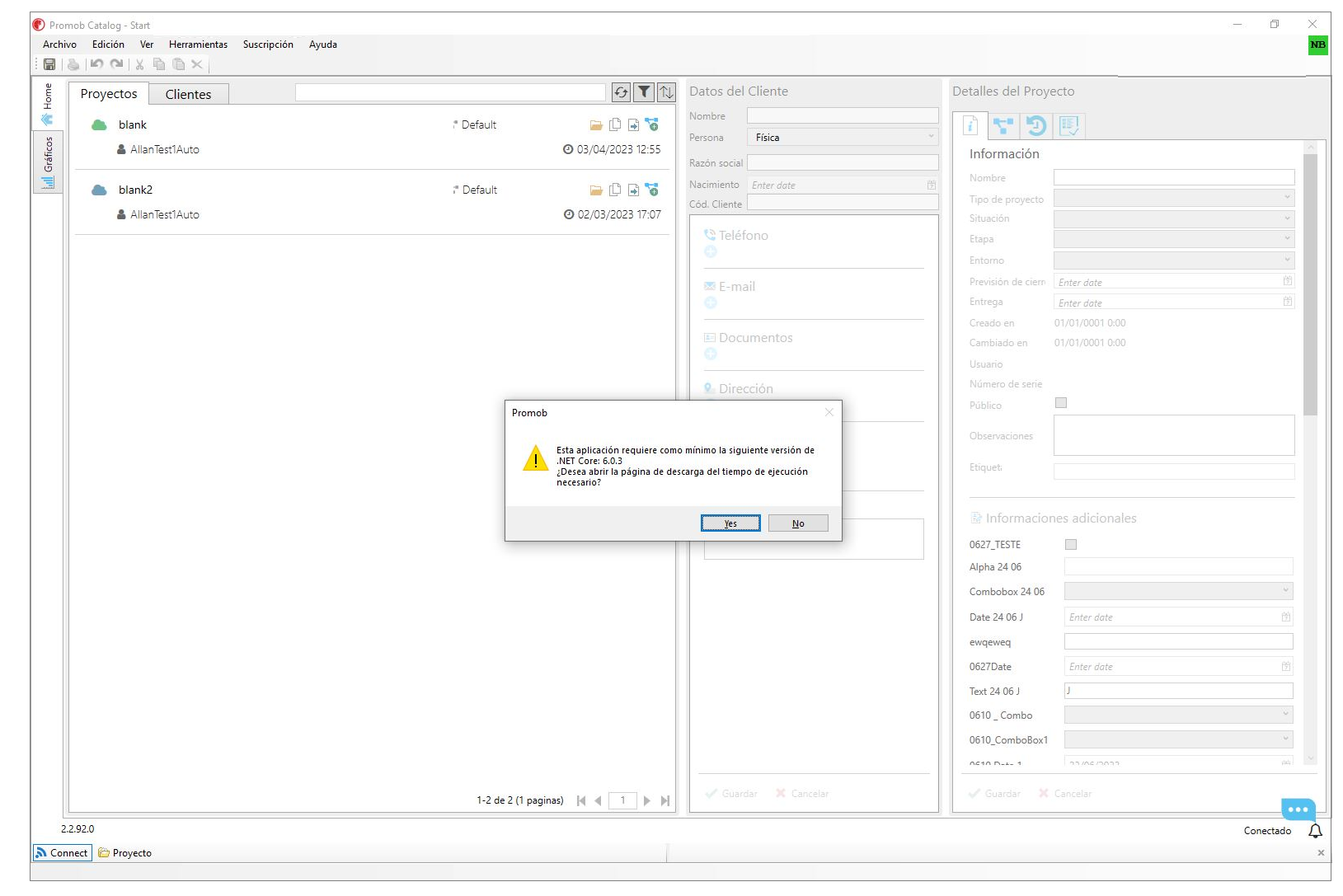Select the Gráficos side tab

pyautogui.click(x=48, y=162)
